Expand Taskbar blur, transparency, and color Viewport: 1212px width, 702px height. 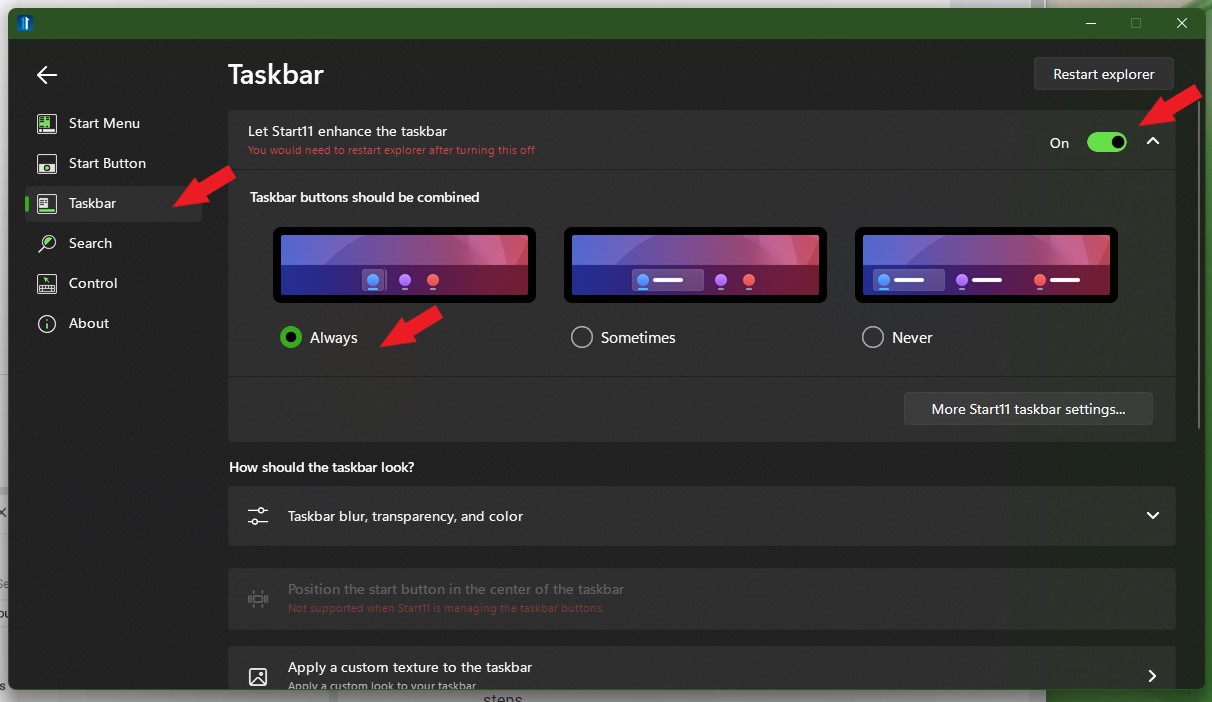pyautogui.click(x=1153, y=516)
